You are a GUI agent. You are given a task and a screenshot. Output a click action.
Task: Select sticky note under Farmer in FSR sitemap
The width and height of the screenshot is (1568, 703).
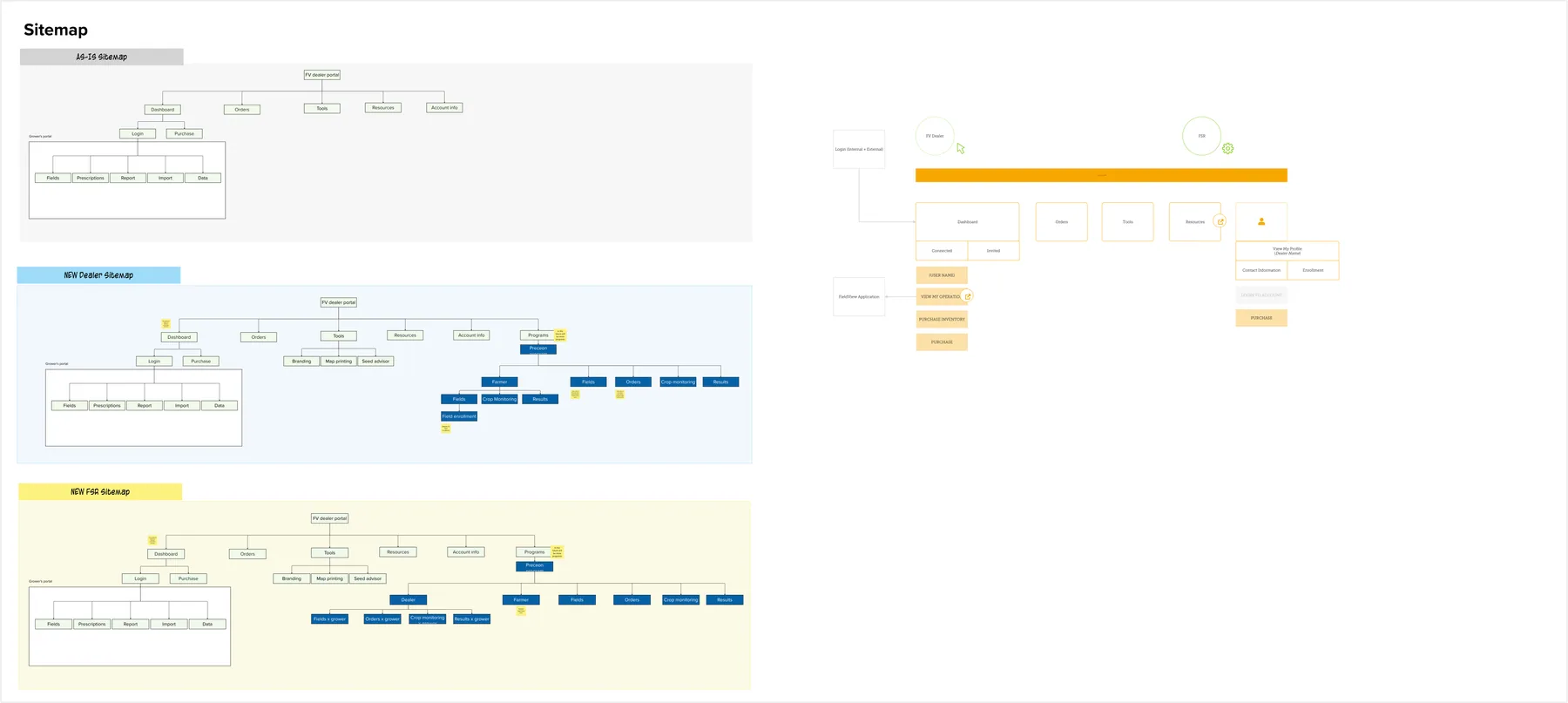(521, 612)
